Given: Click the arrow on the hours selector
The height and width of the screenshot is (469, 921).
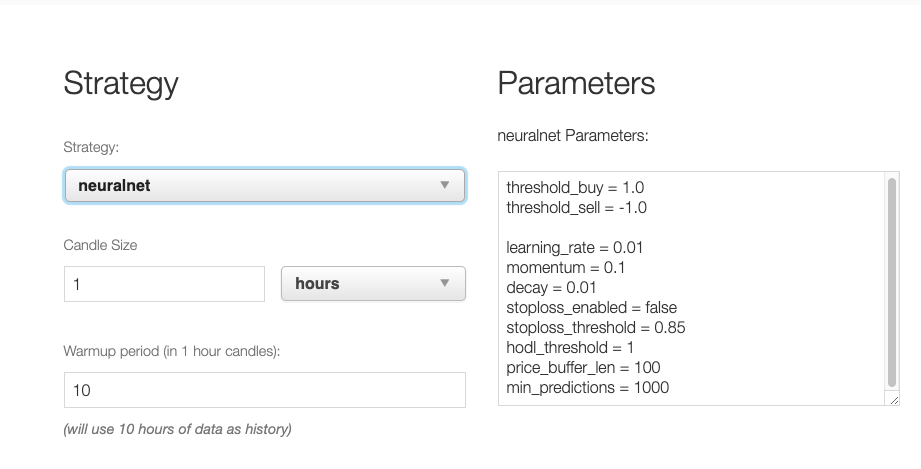Looking at the screenshot, I should tap(445, 284).
